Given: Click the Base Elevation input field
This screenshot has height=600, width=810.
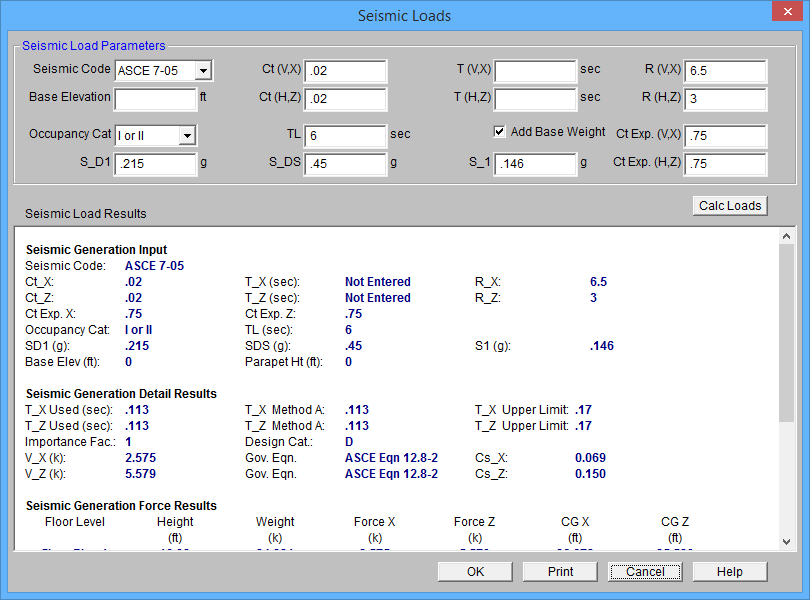Looking at the screenshot, I should point(155,99).
